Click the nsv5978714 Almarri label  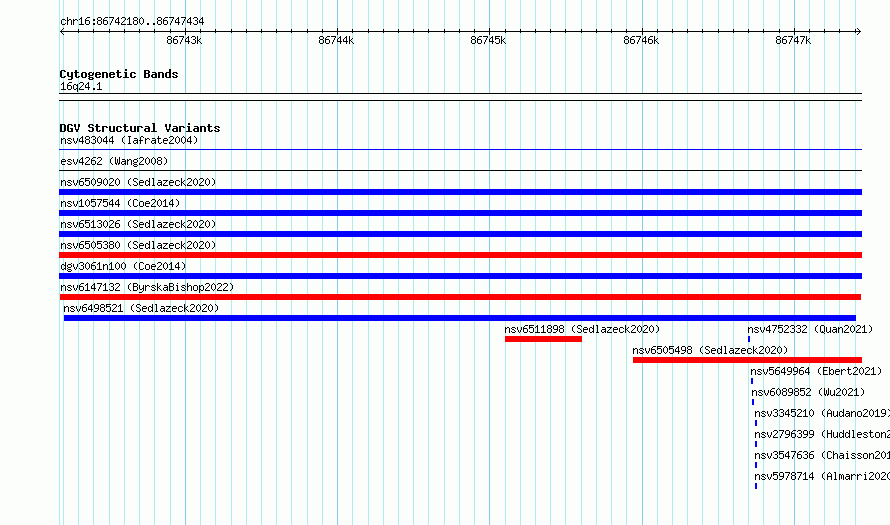click(x=822, y=476)
